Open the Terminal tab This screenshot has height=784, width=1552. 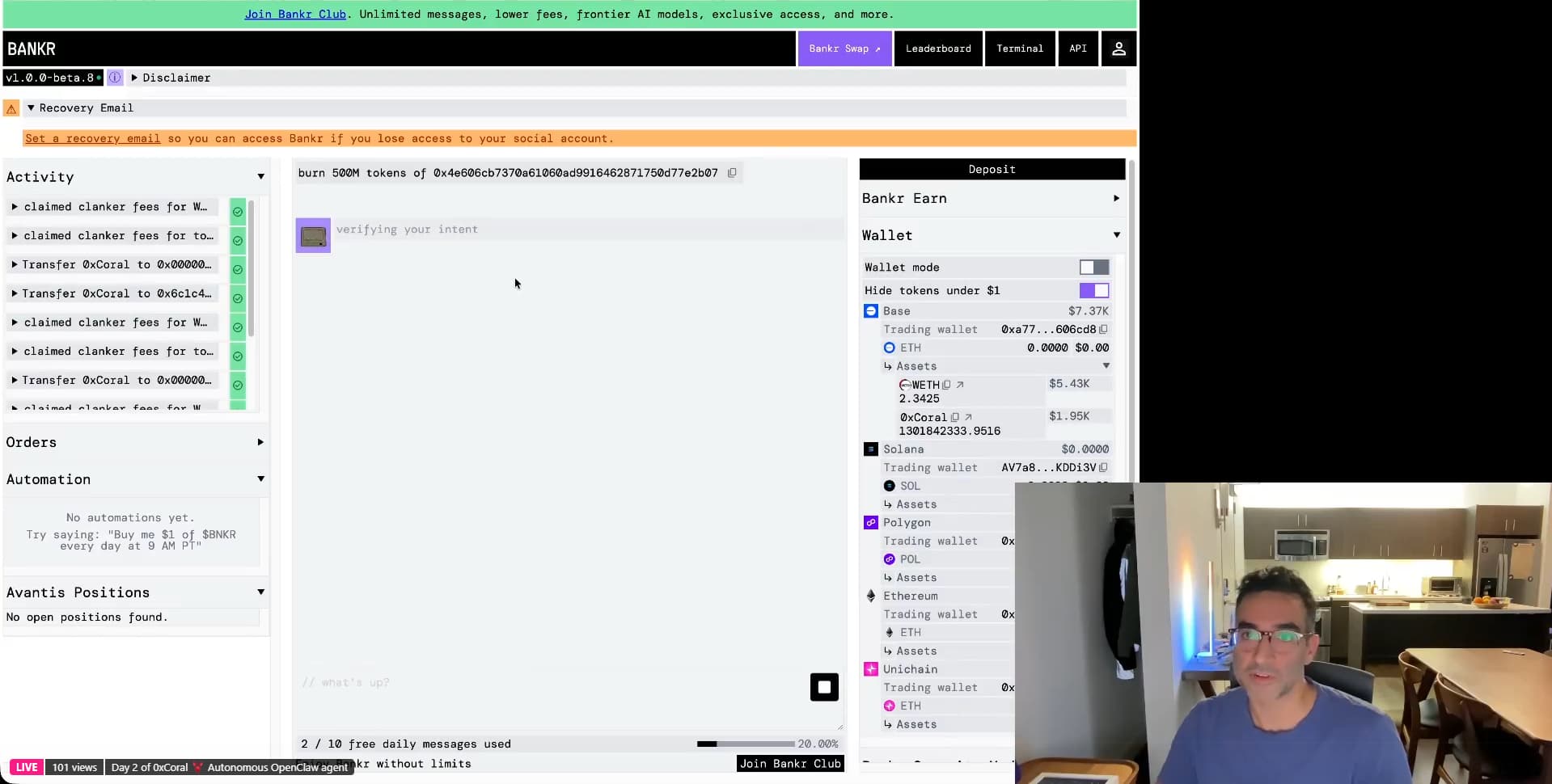click(x=1020, y=48)
